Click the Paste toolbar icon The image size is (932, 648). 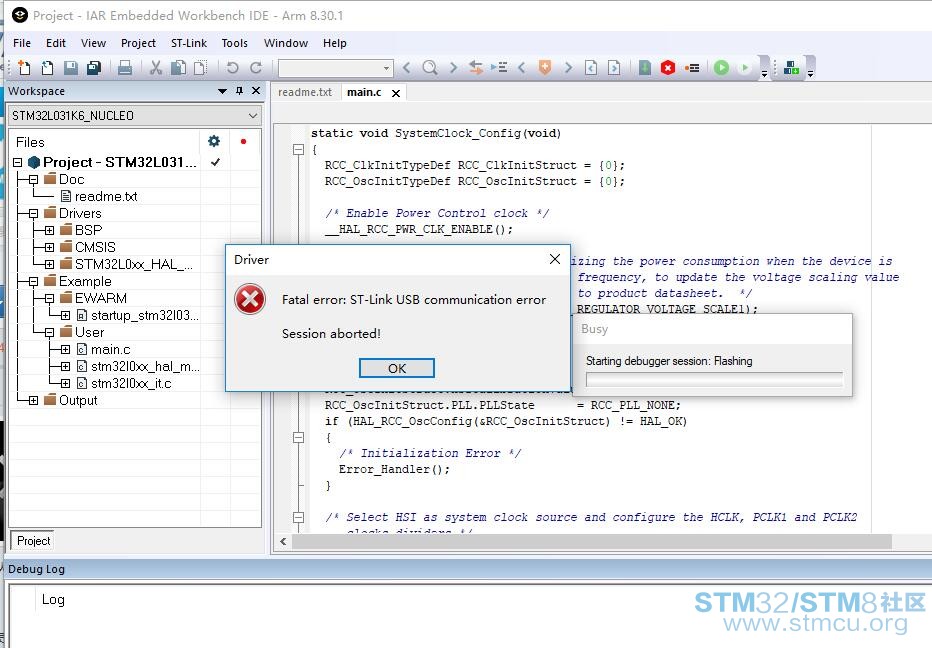[201, 68]
